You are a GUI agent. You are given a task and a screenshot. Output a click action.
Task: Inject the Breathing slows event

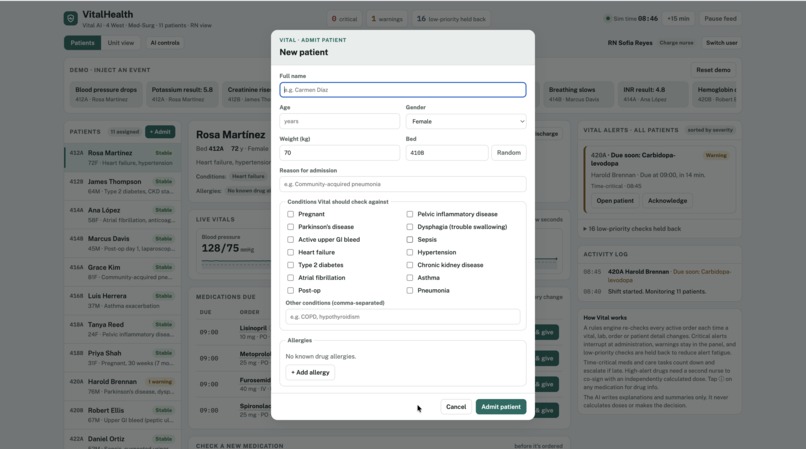[x=578, y=94]
